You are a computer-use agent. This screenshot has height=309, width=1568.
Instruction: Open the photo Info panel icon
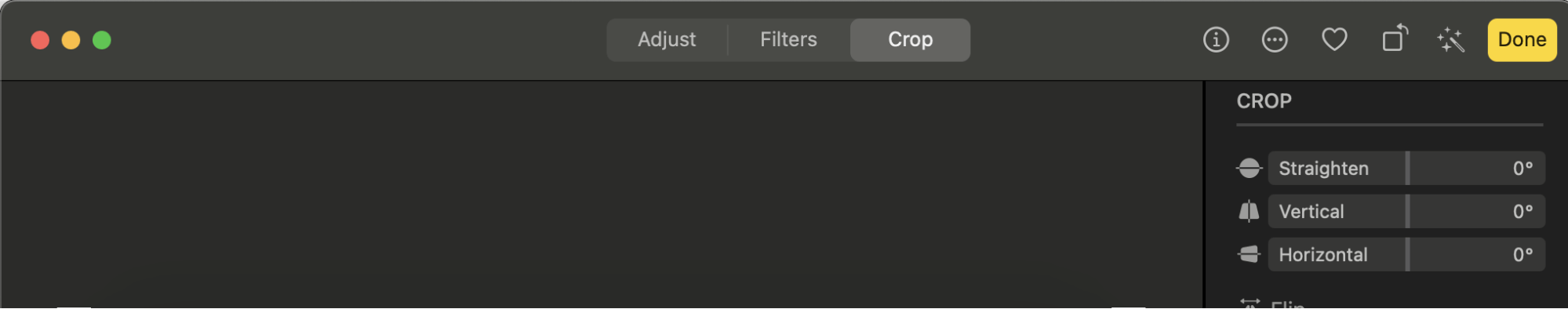click(1216, 39)
